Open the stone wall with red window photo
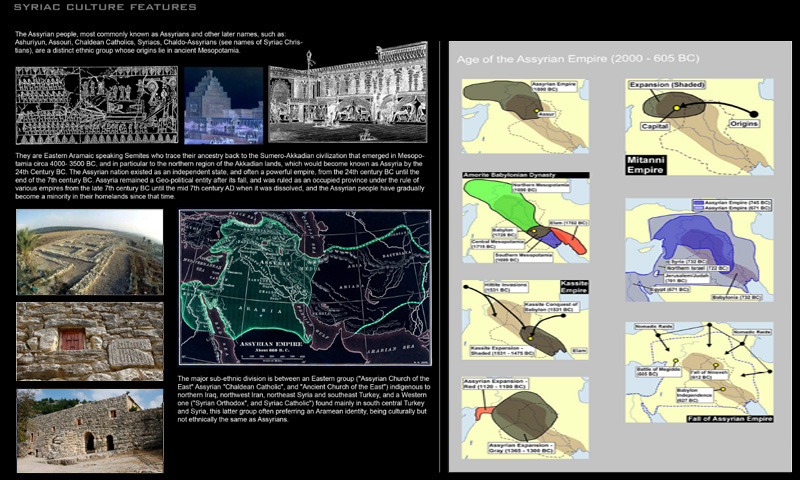800x480 pixels. (x=90, y=341)
